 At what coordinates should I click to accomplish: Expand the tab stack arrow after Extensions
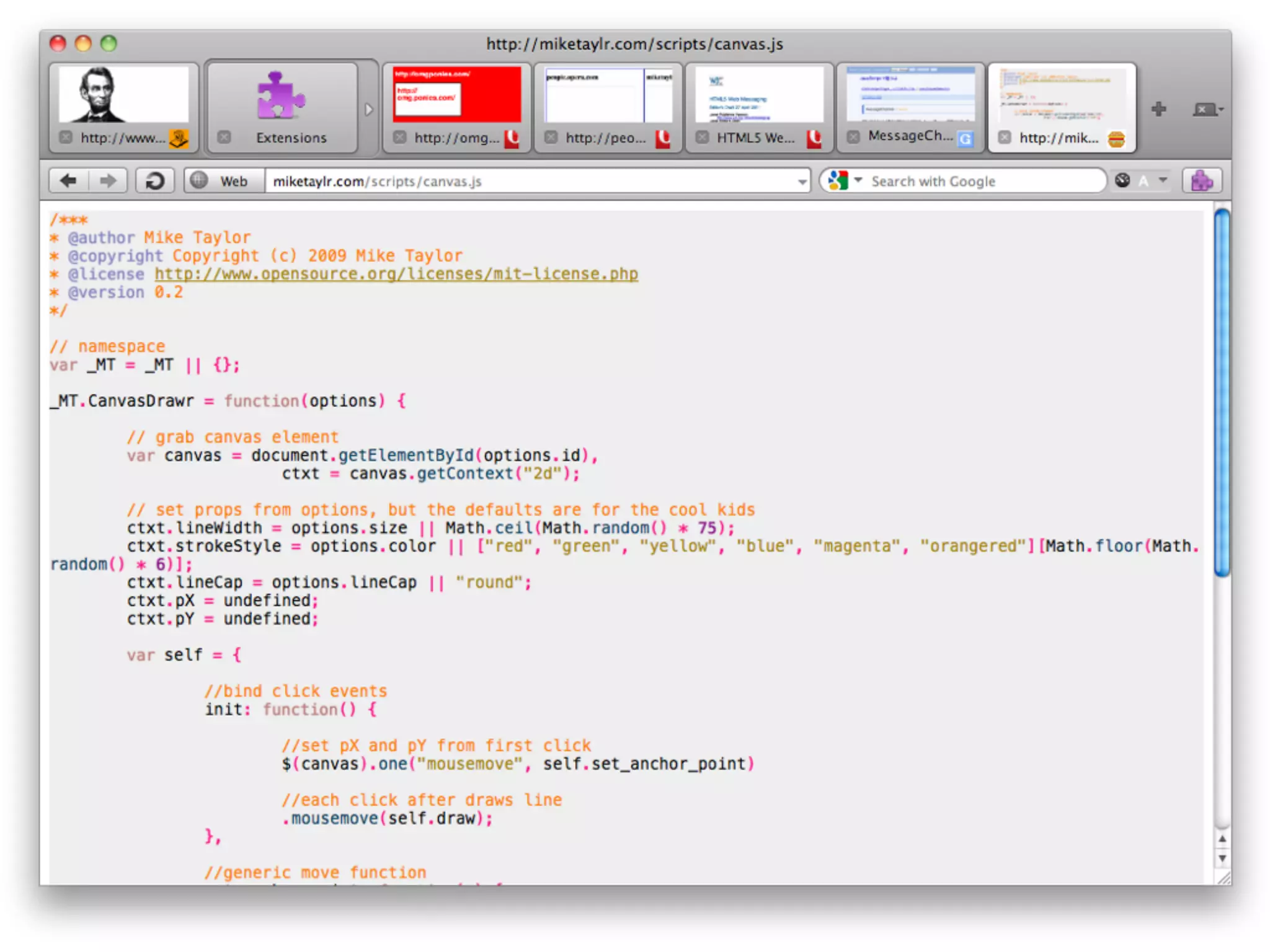click(369, 110)
